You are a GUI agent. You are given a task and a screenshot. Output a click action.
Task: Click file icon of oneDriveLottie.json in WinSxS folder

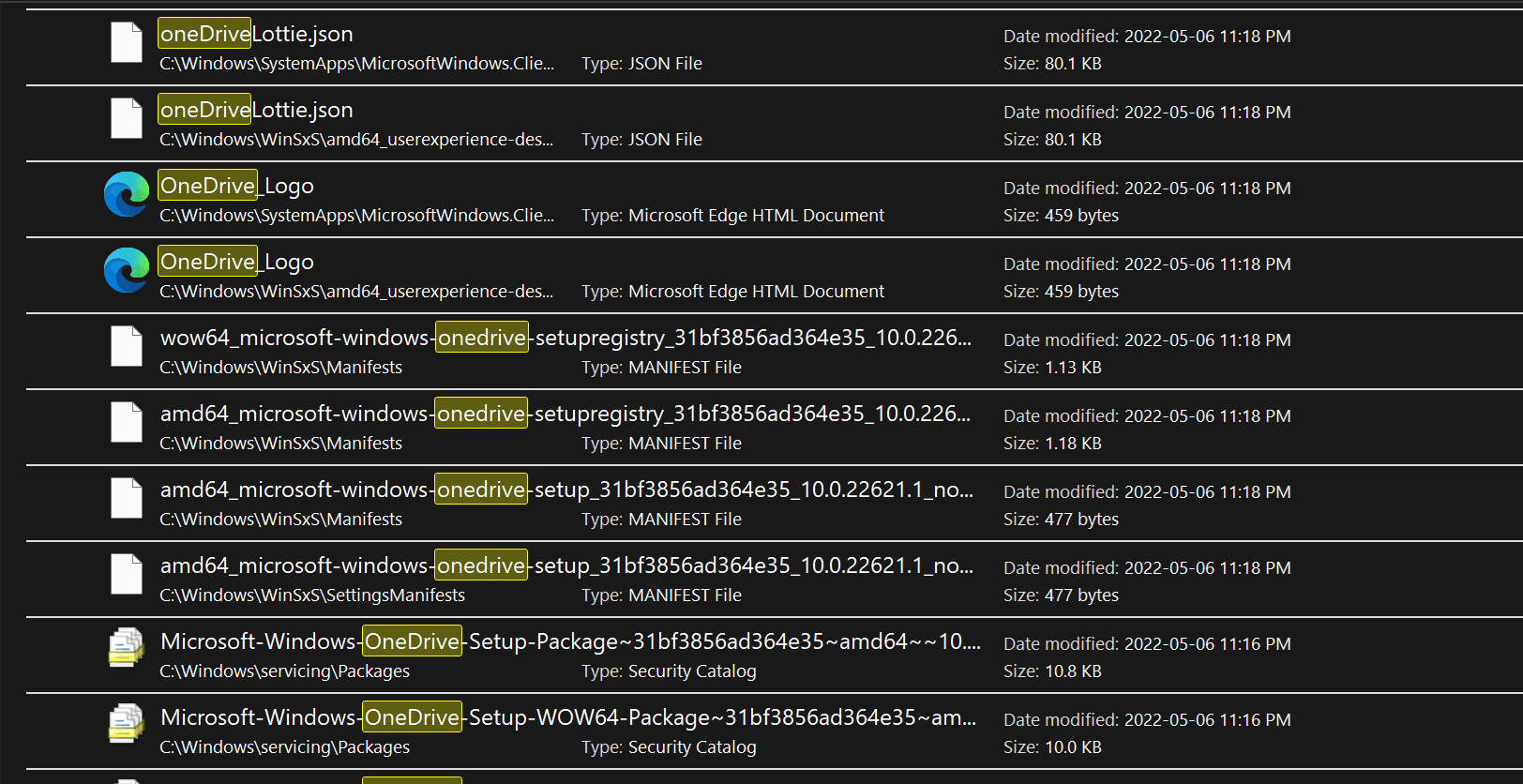tap(127, 118)
